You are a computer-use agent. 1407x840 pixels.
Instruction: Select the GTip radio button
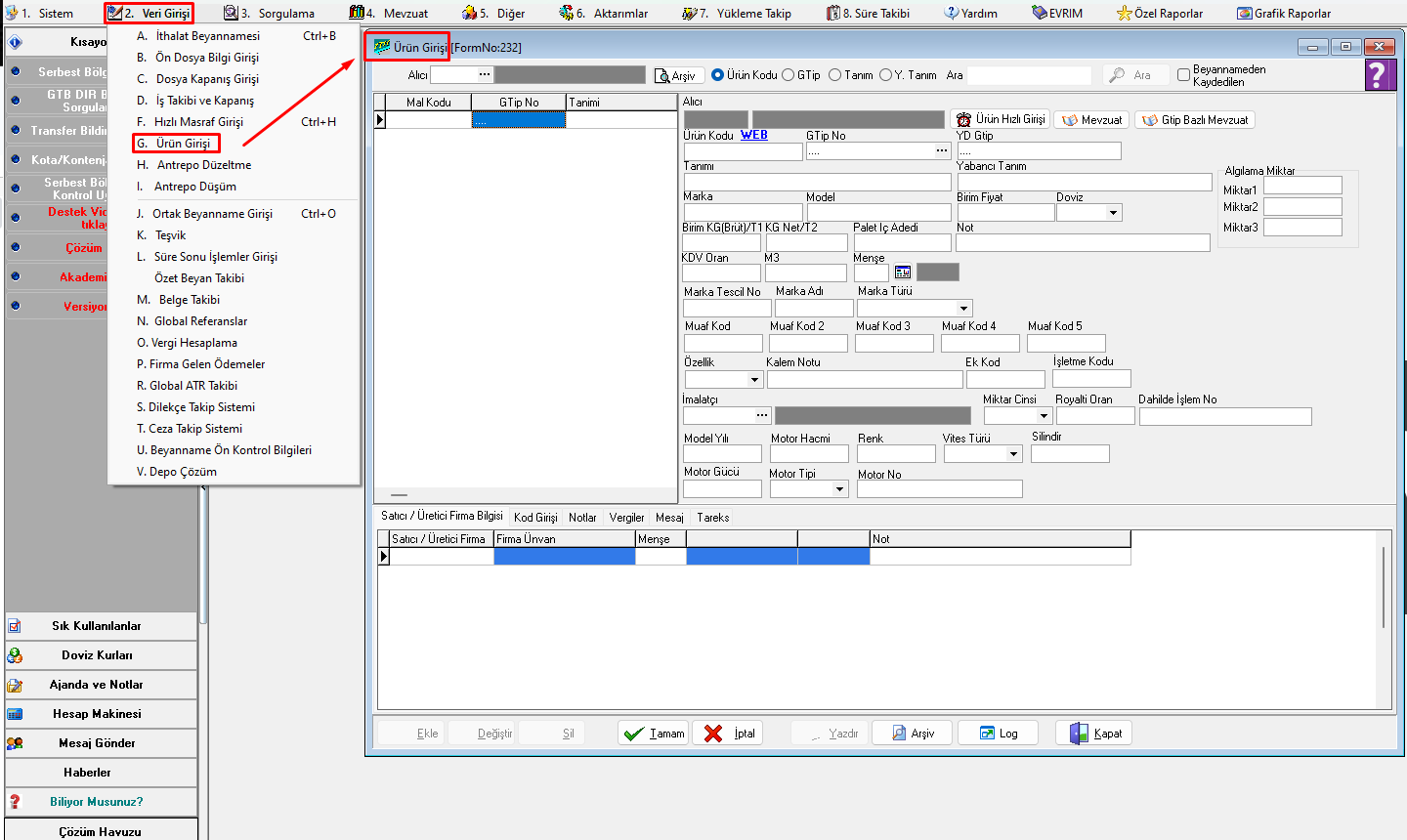pos(789,75)
